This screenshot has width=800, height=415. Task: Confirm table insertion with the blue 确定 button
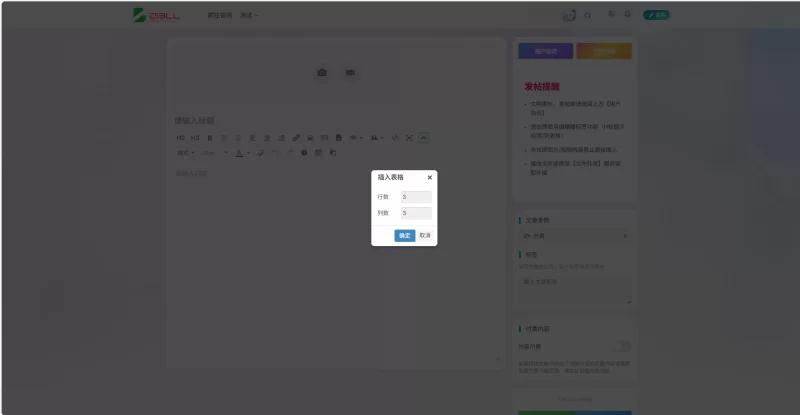(405, 235)
